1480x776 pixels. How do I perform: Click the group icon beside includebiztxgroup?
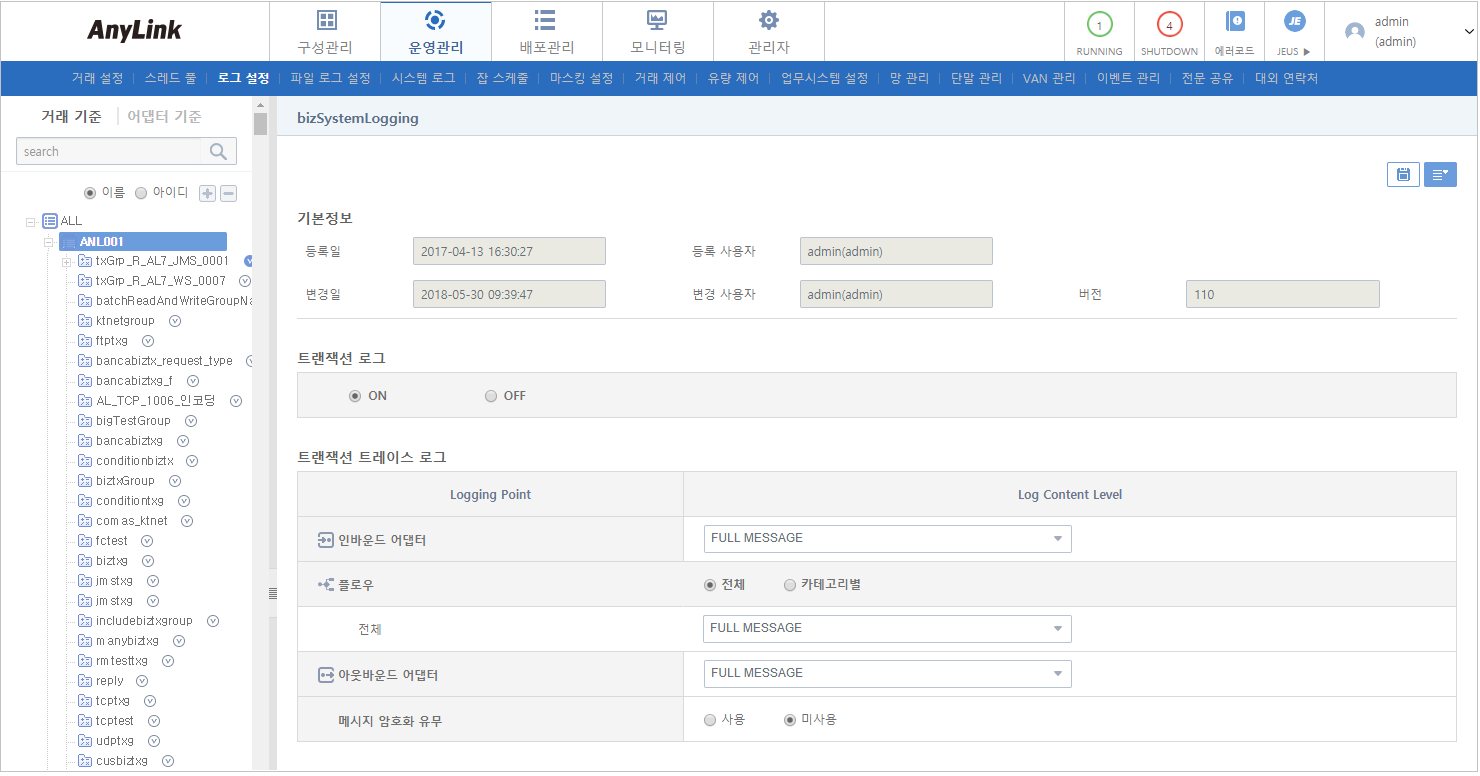pyautogui.click(x=85, y=621)
